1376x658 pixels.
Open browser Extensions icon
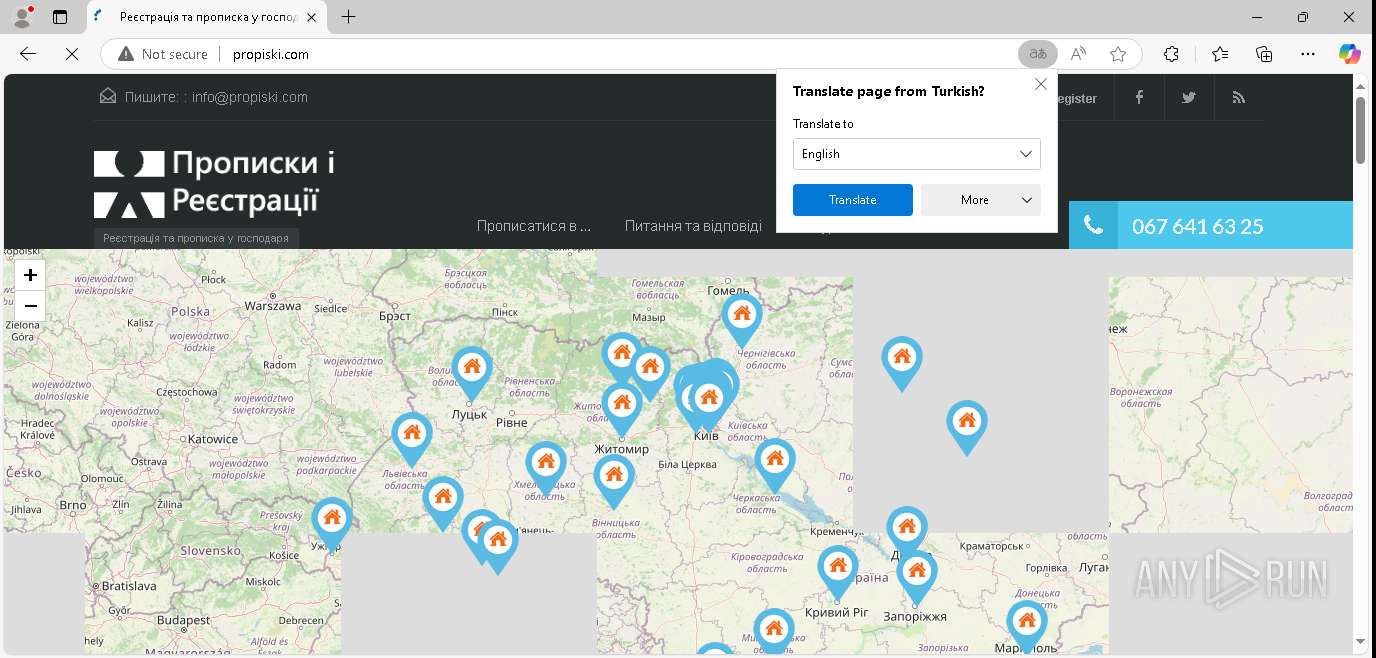point(1172,54)
